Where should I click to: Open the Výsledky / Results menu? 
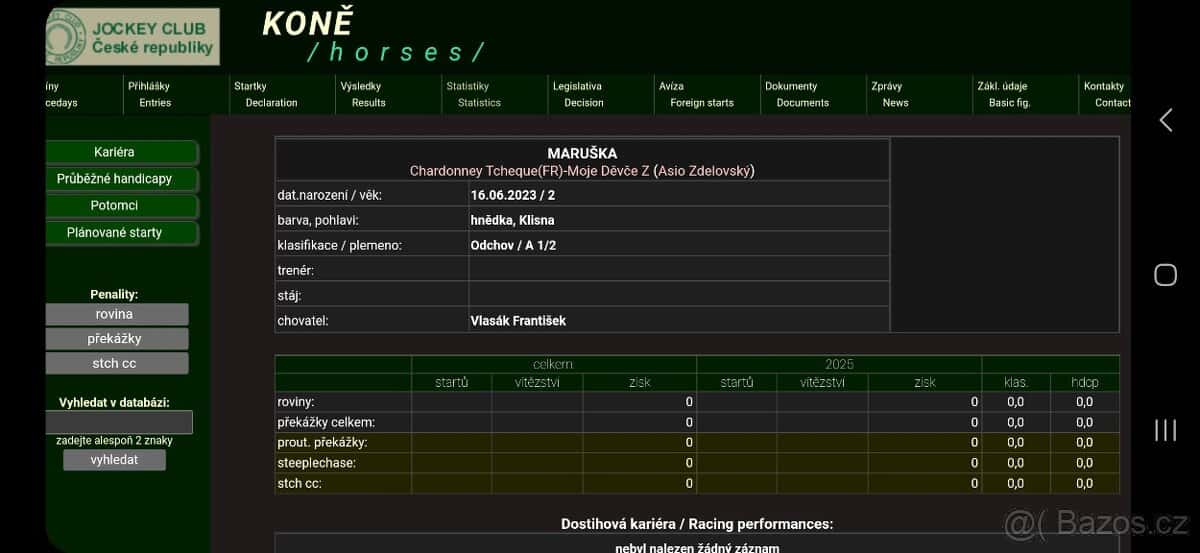tap(367, 94)
